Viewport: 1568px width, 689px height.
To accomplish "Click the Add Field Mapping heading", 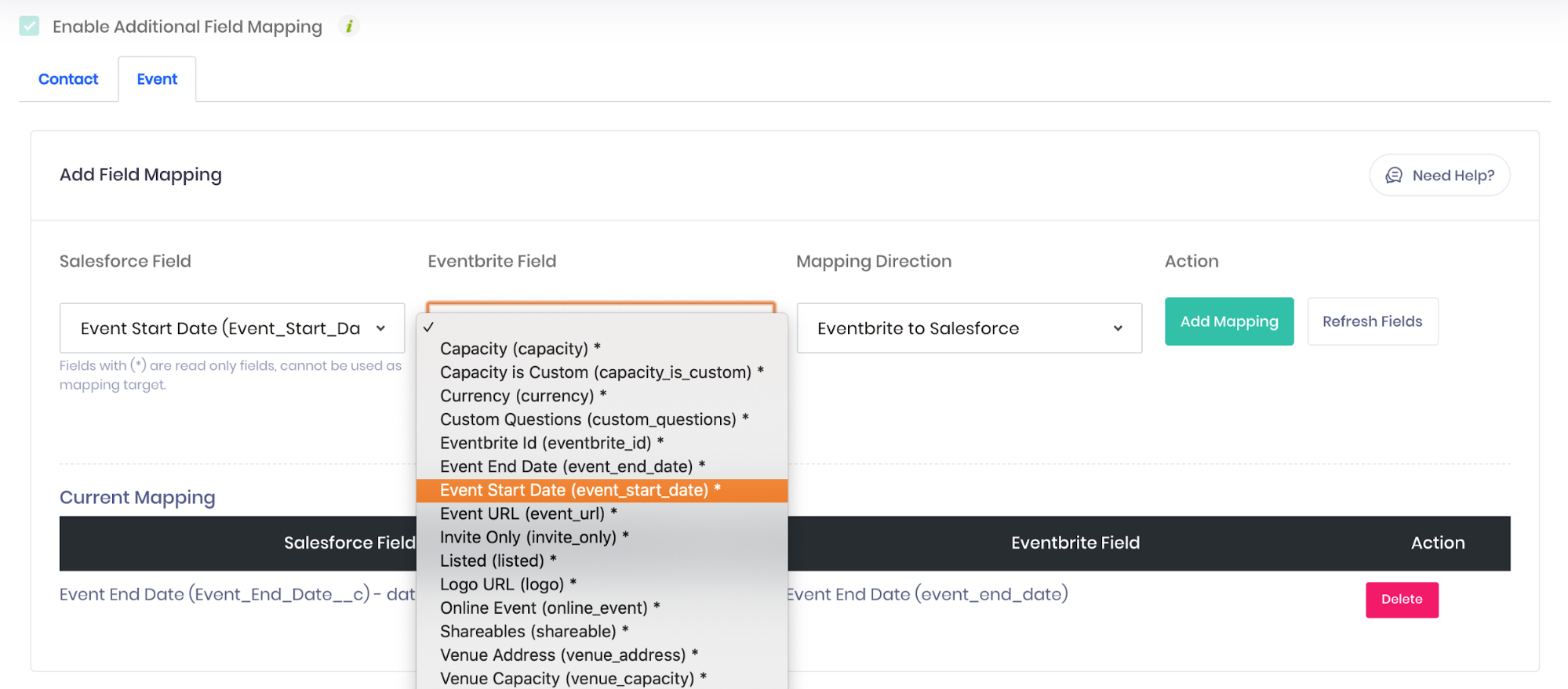I will point(140,175).
